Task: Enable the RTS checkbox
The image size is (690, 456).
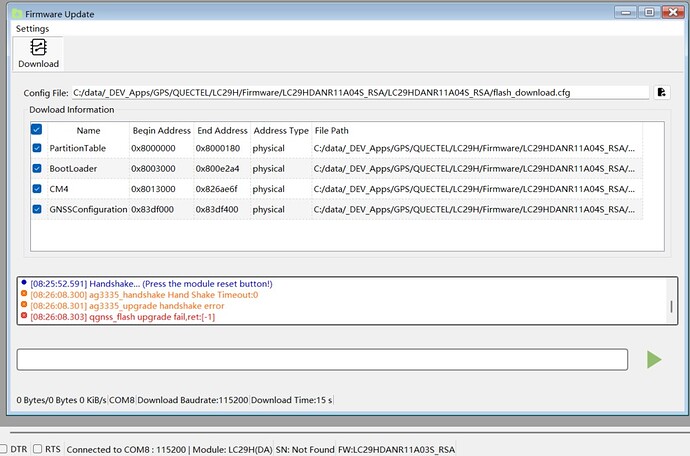Action: [x=38, y=449]
